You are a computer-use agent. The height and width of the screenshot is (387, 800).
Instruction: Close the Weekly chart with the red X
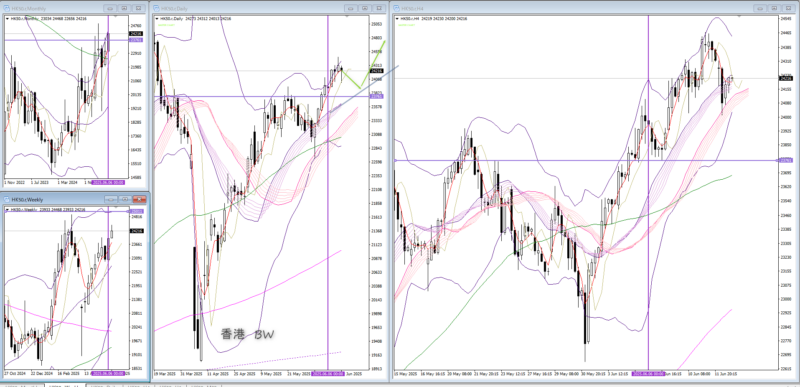point(139,199)
